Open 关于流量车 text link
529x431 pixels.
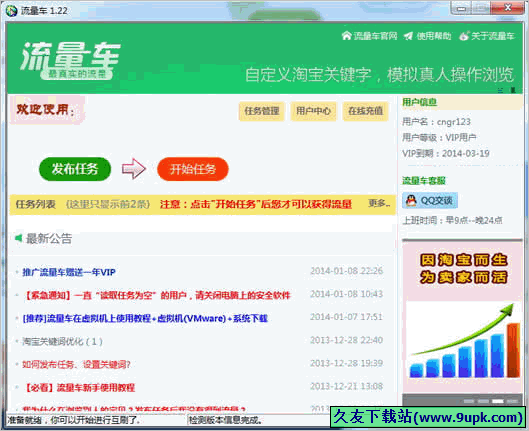[493, 36]
